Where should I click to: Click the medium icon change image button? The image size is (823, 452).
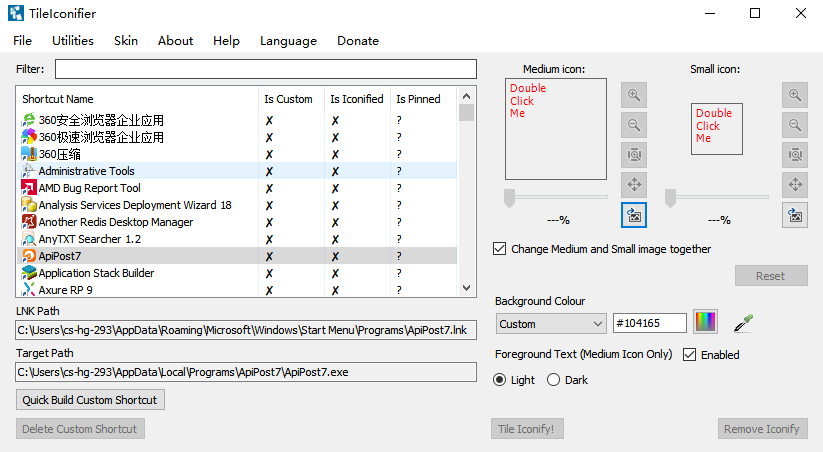click(x=634, y=215)
